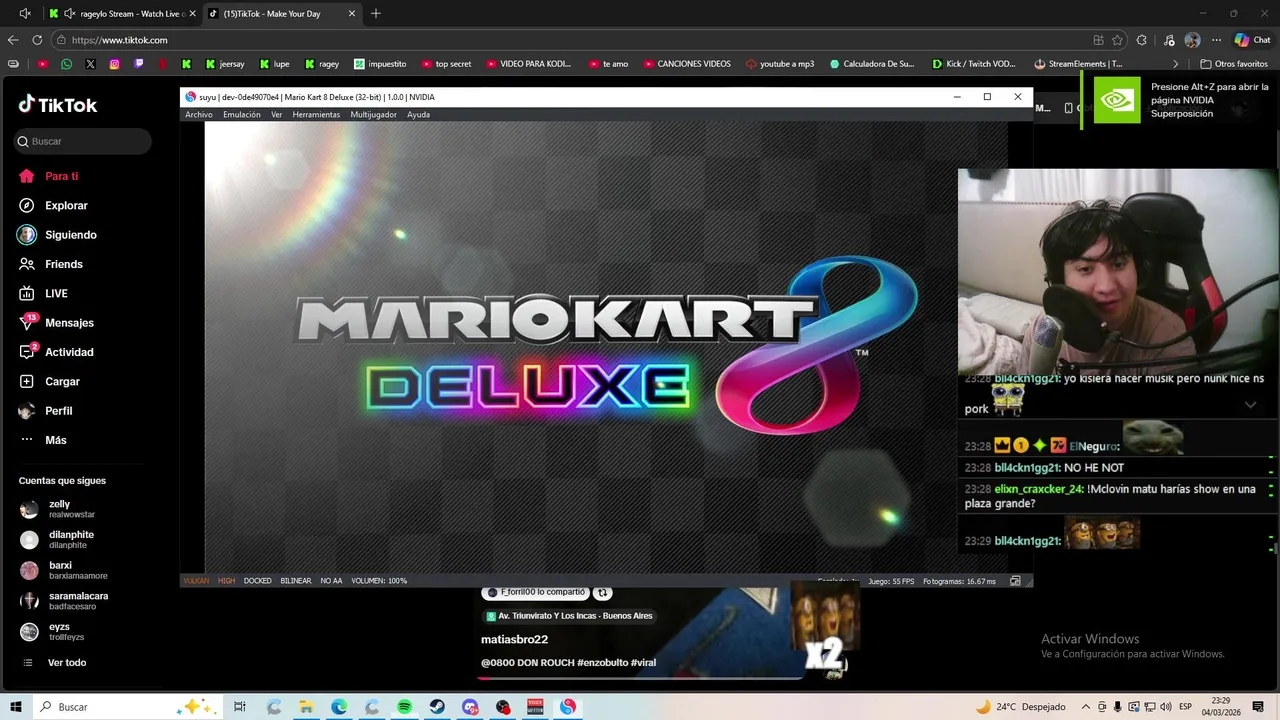Open the Multijugador menu in suyu
Screen dimensions: 1280x720
(373, 115)
